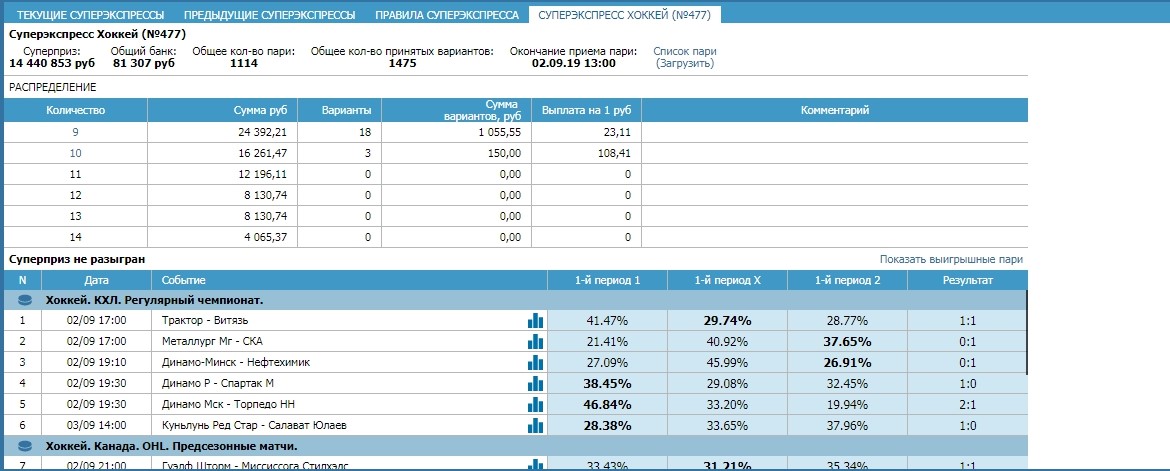The width and height of the screenshot is (1170, 471).
Task: Open the quantity 10 link in distribution table
Action: (x=75, y=153)
